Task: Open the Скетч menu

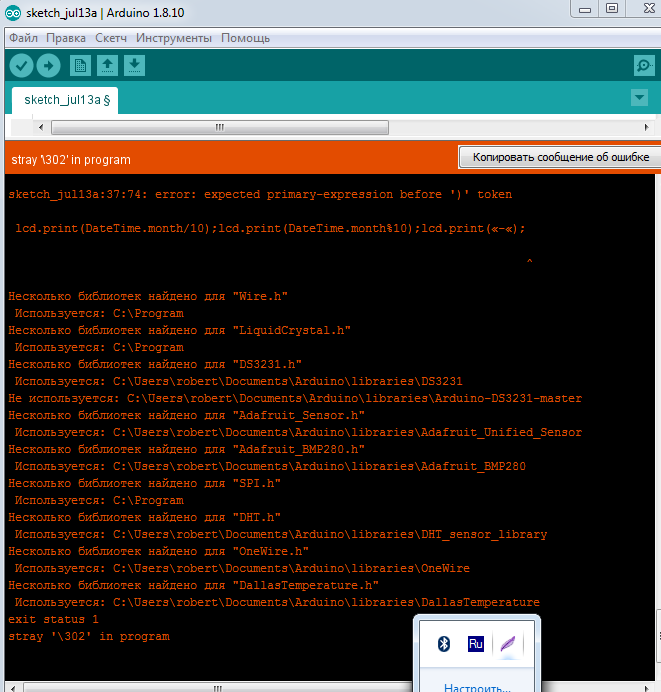Action: (112, 38)
